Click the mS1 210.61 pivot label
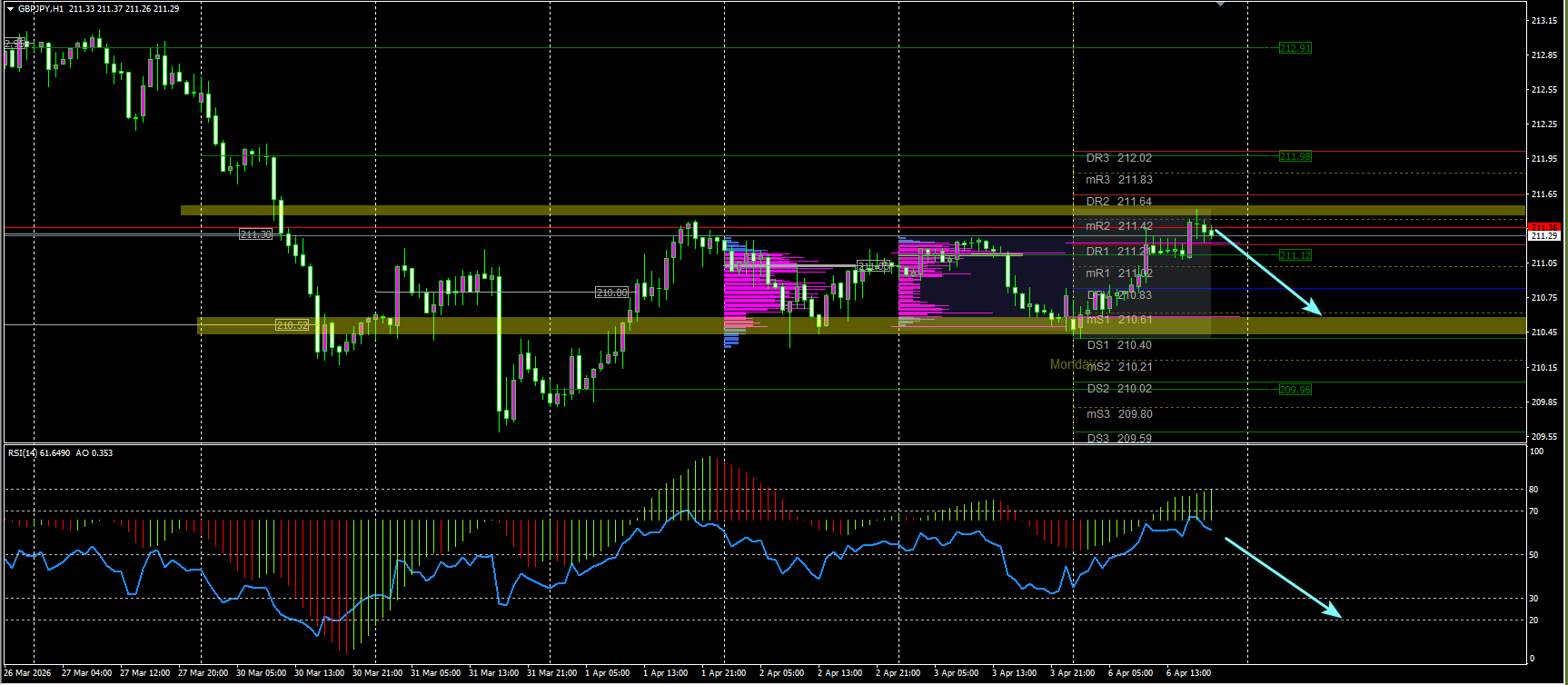Image resolution: width=1568 pixels, height=685 pixels. 1119,320
